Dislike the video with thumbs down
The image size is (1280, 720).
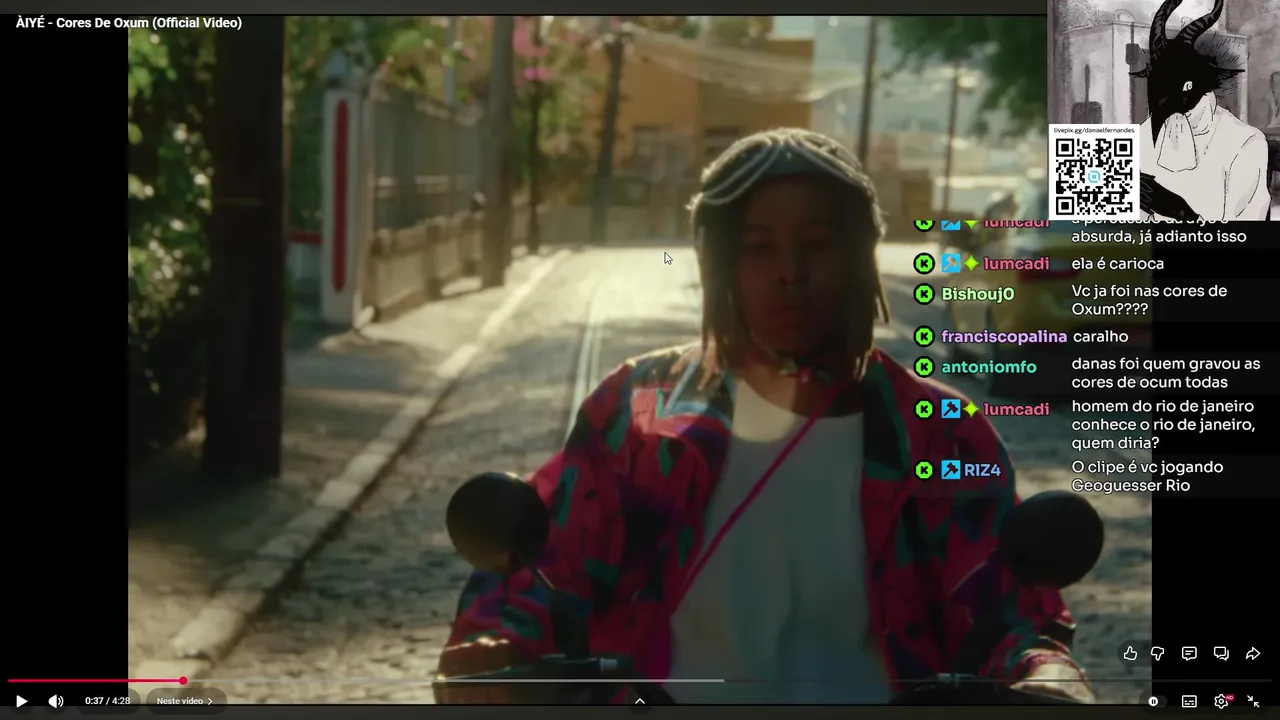(1157, 653)
